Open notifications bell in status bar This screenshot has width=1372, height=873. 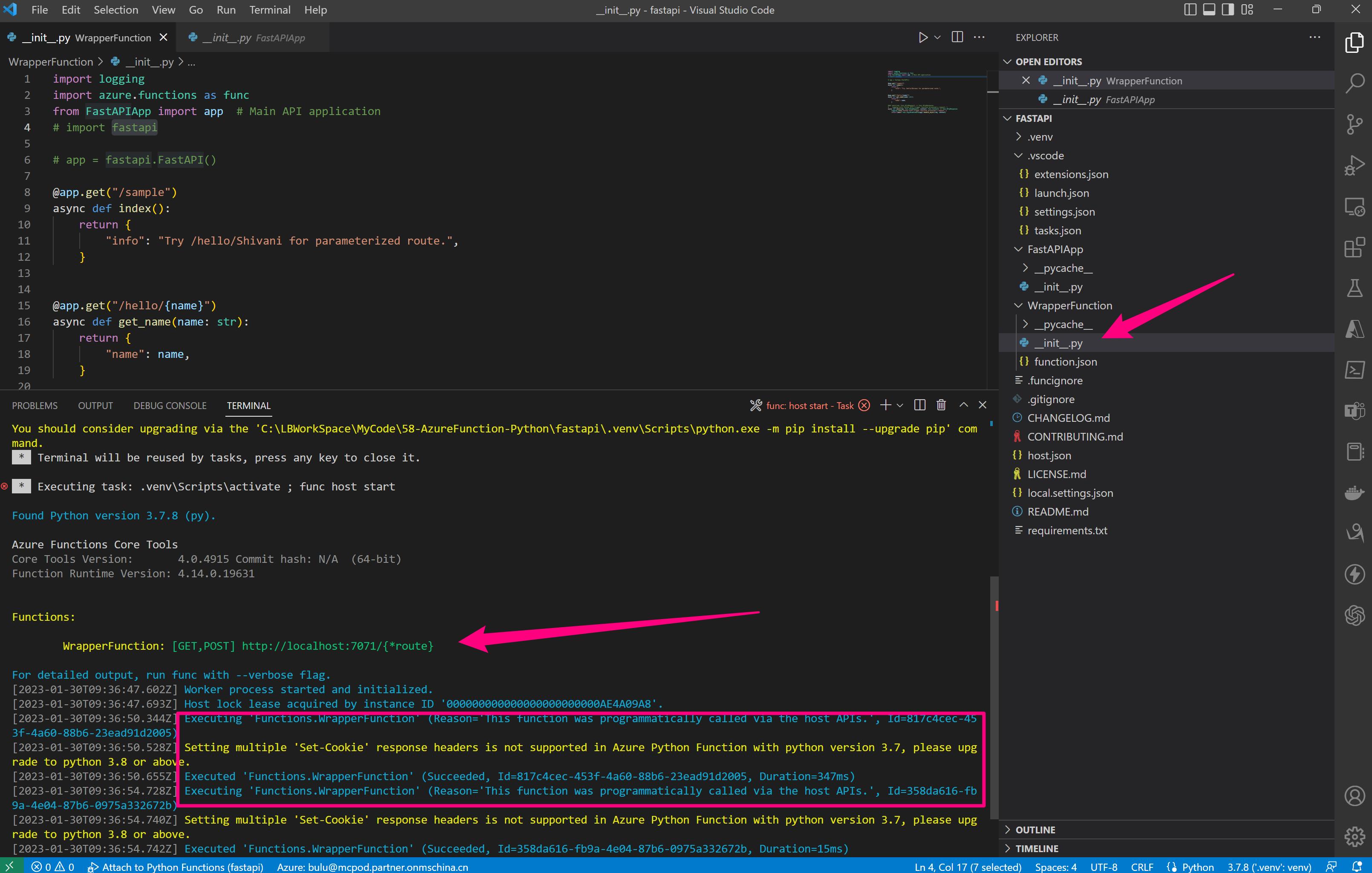(x=1357, y=866)
